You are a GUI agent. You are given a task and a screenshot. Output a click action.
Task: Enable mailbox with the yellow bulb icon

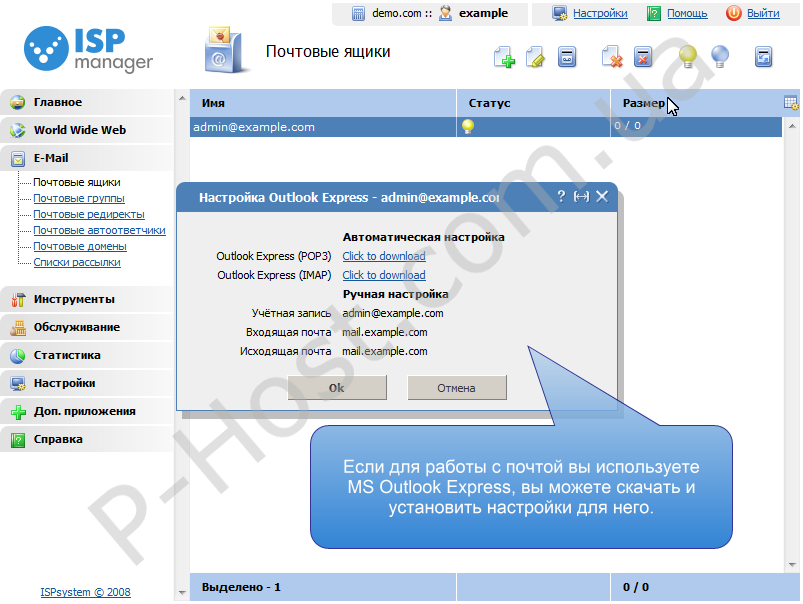(x=688, y=58)
